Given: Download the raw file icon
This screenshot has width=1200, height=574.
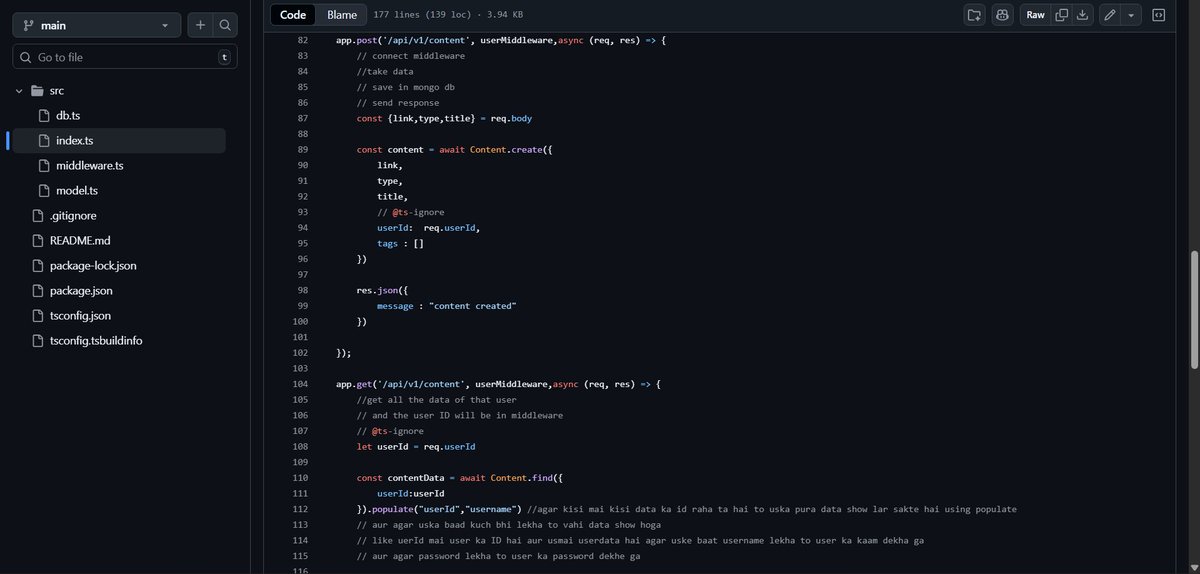Looking at the screenshot, I should click(x=1082, y=15).
